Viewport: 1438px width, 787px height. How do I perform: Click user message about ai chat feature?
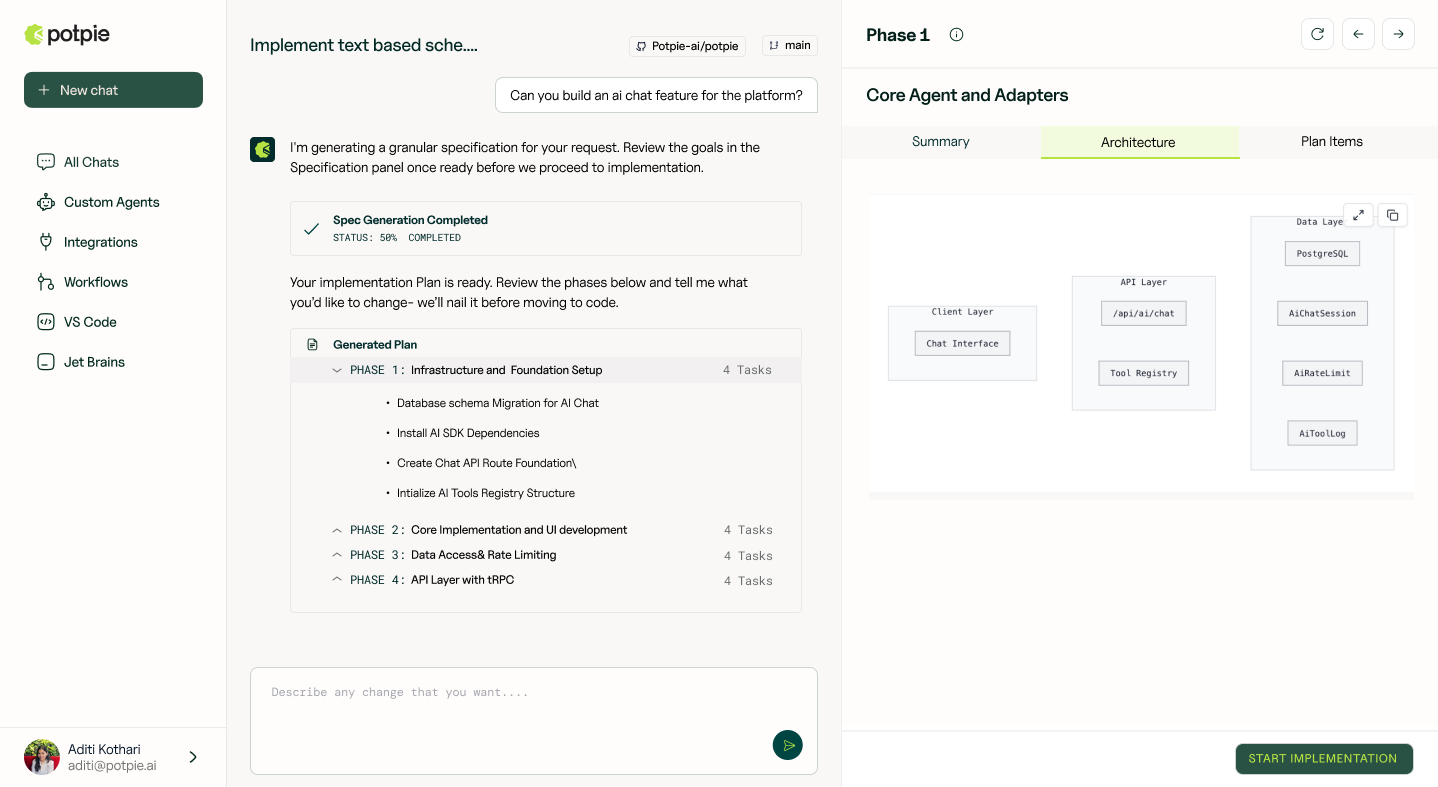(656, 95)
